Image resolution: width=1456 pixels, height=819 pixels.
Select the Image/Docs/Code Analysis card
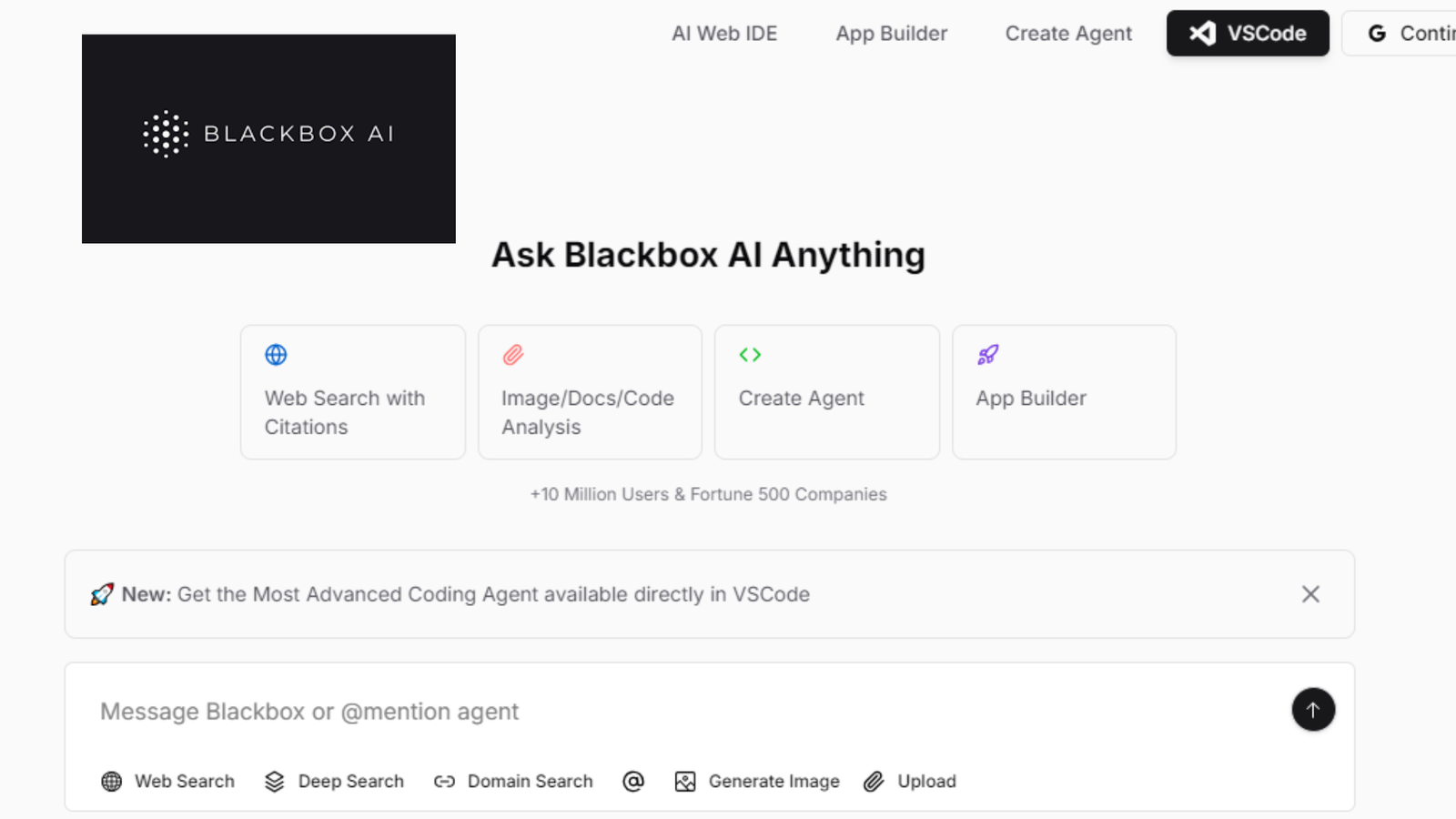(590, 392)
